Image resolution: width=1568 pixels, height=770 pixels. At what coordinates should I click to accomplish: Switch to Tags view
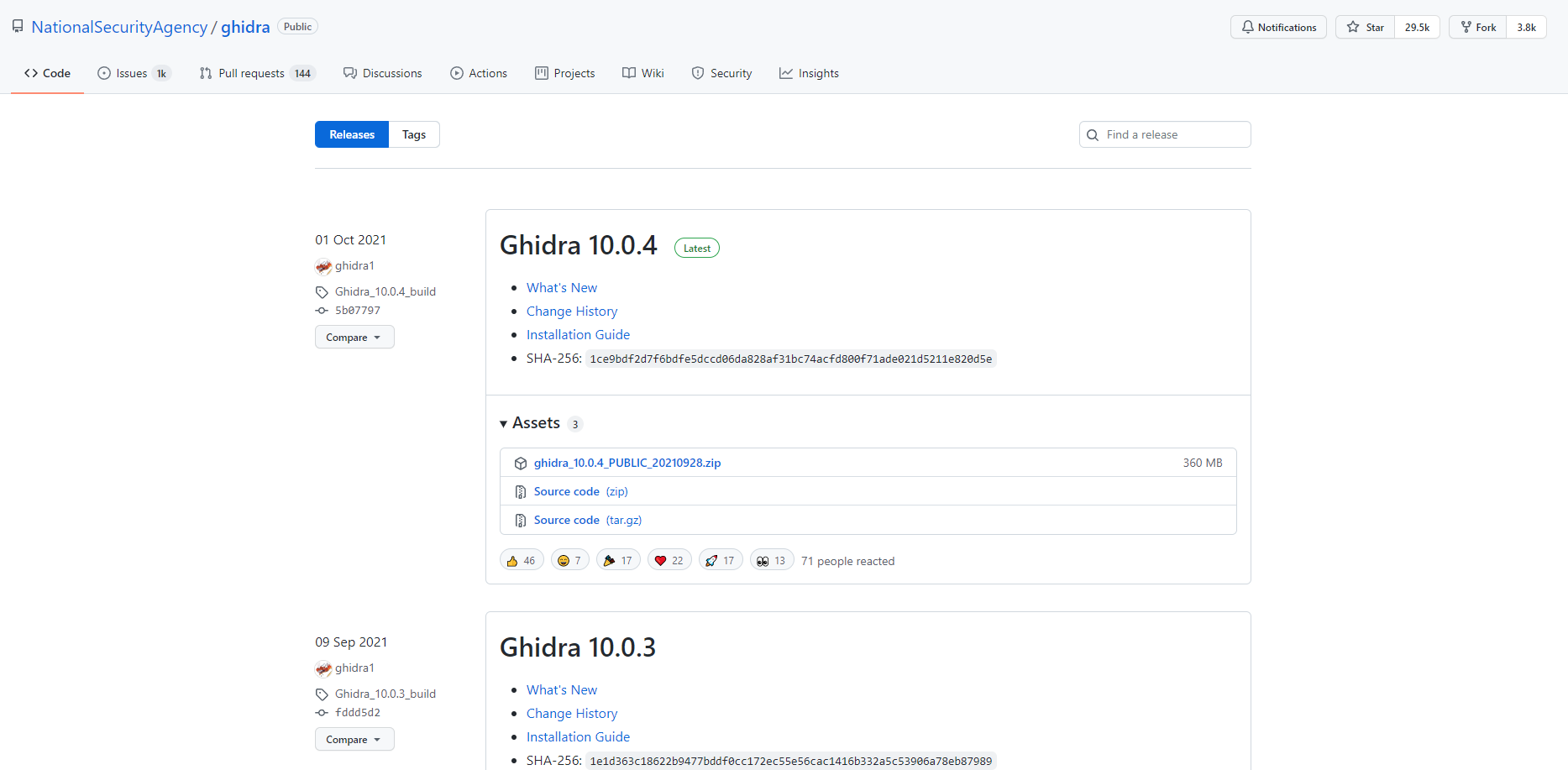[x=414, y=134]
